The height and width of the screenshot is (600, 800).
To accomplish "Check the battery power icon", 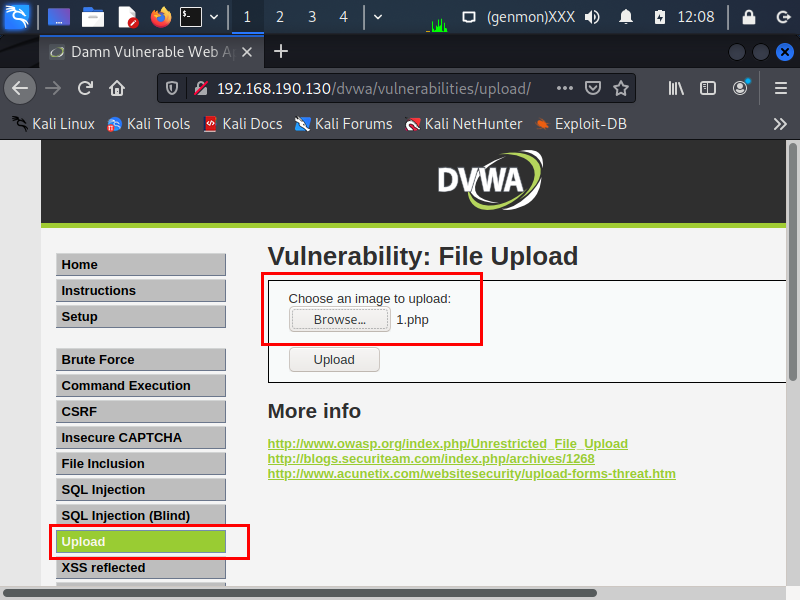I will coord(660,17).
